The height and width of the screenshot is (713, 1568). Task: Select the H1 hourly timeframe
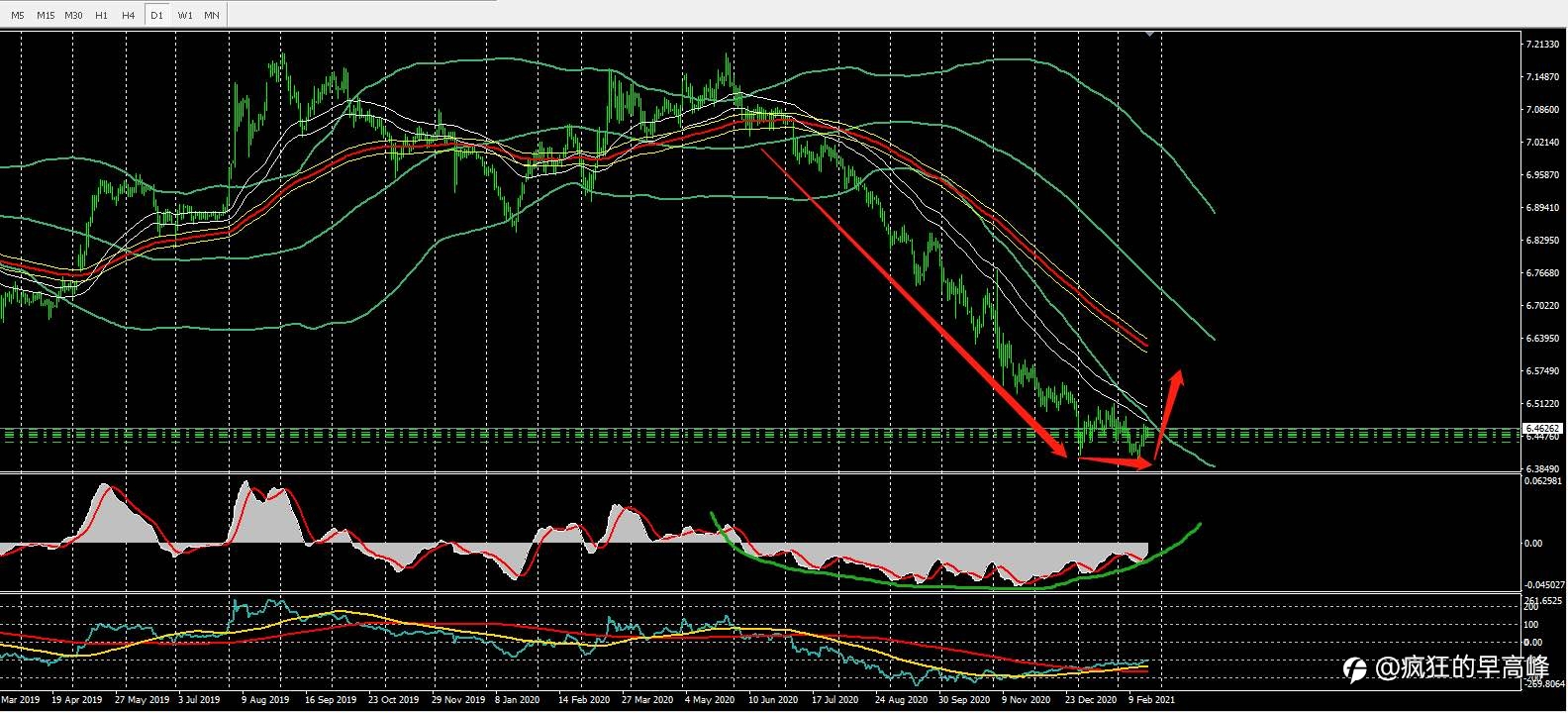point(101,15)
